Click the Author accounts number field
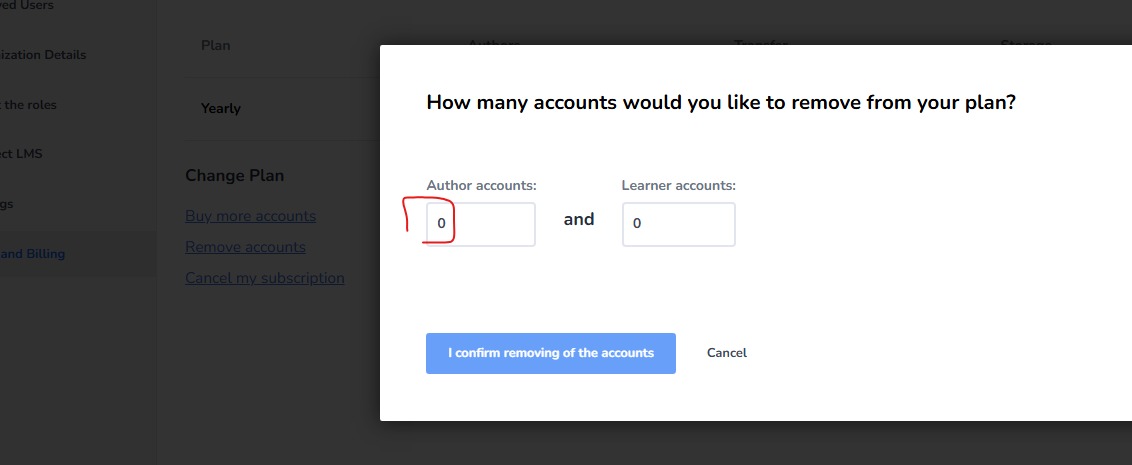The width and height of the screenshot is (1132, 465). (481, 224)
